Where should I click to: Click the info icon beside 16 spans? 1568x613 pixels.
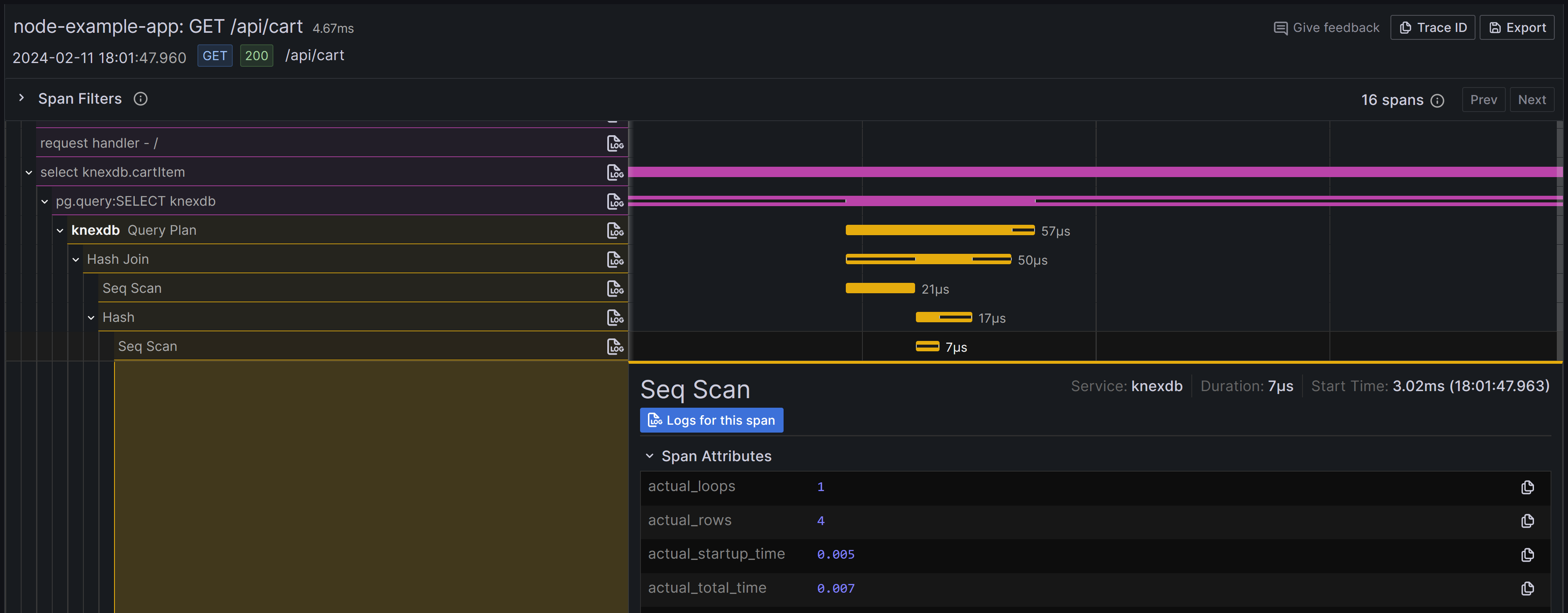click(1437, 100)
